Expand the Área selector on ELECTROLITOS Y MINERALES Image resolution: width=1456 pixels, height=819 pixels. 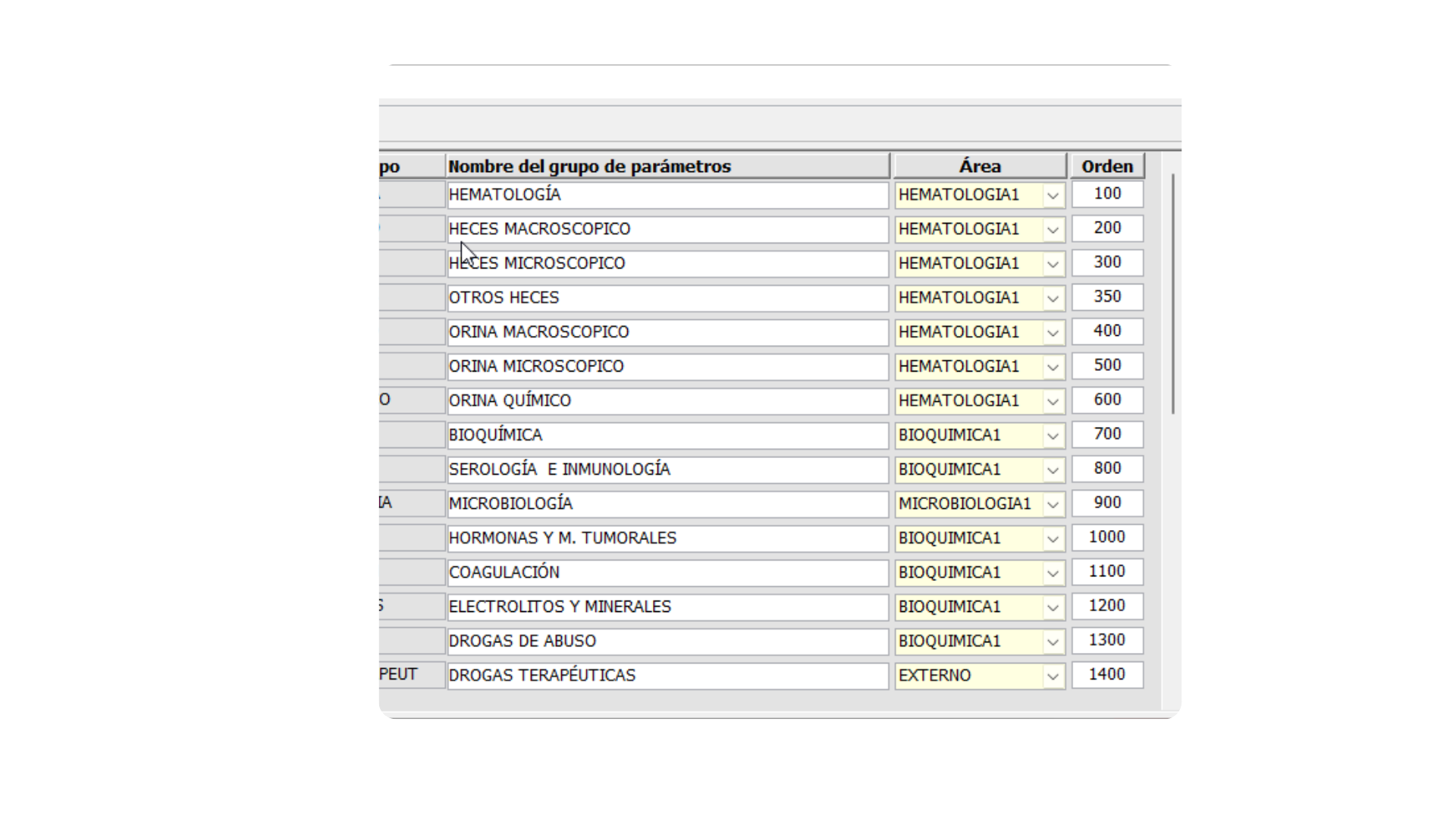pos(1053,607)
